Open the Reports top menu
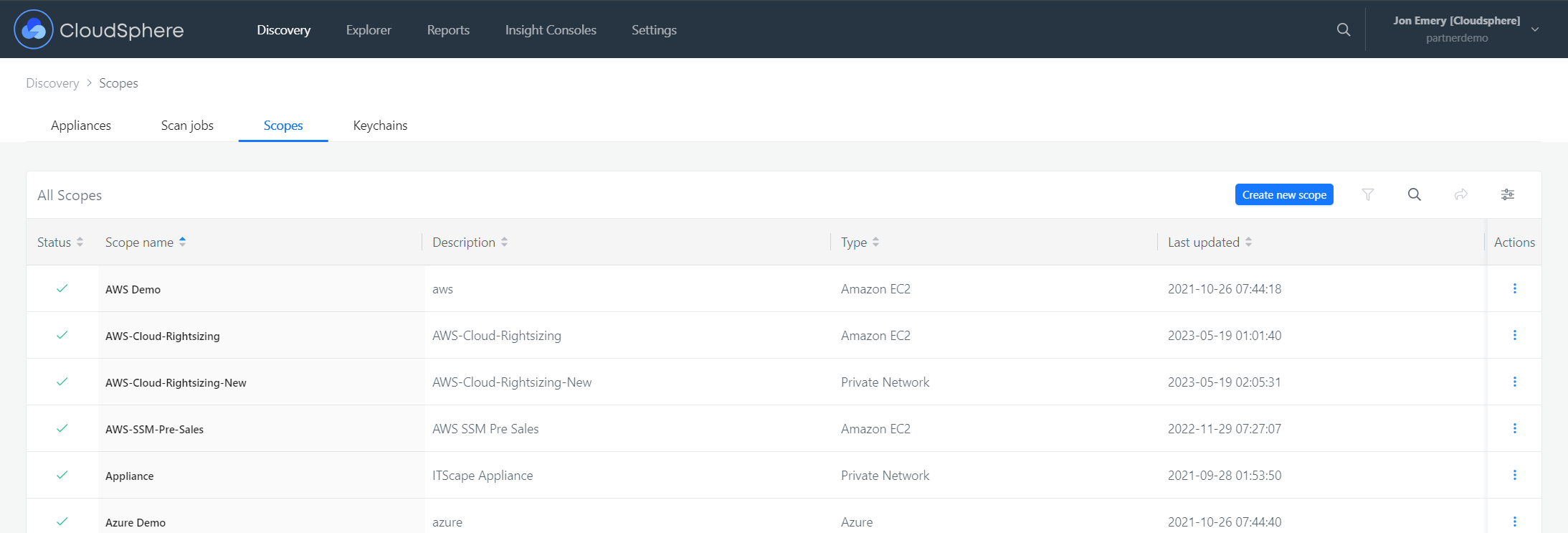The width and height of the screenshot is (1568, 533). pyautogui.click(x=448, y=30)
